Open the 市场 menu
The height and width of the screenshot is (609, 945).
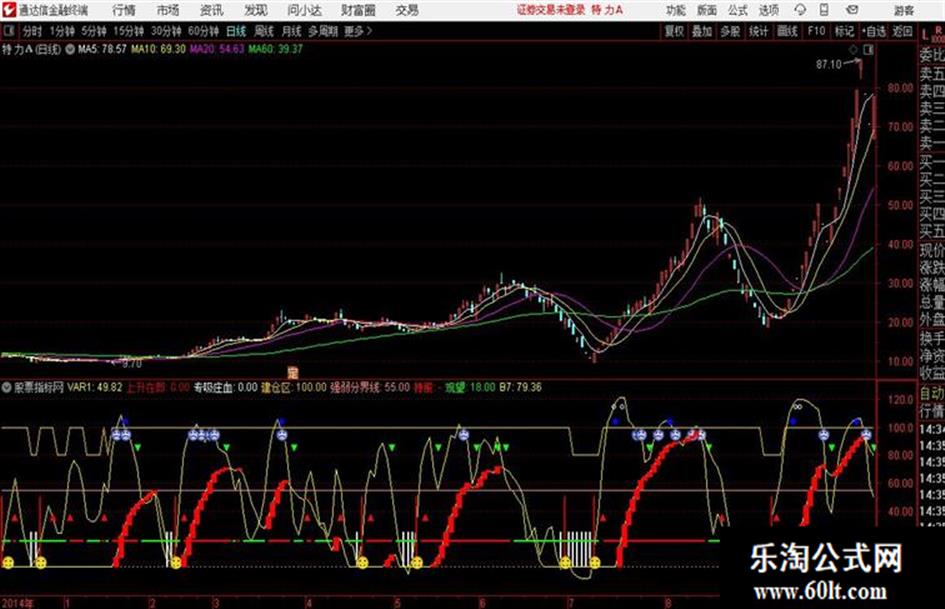click(x=168, y=10)
